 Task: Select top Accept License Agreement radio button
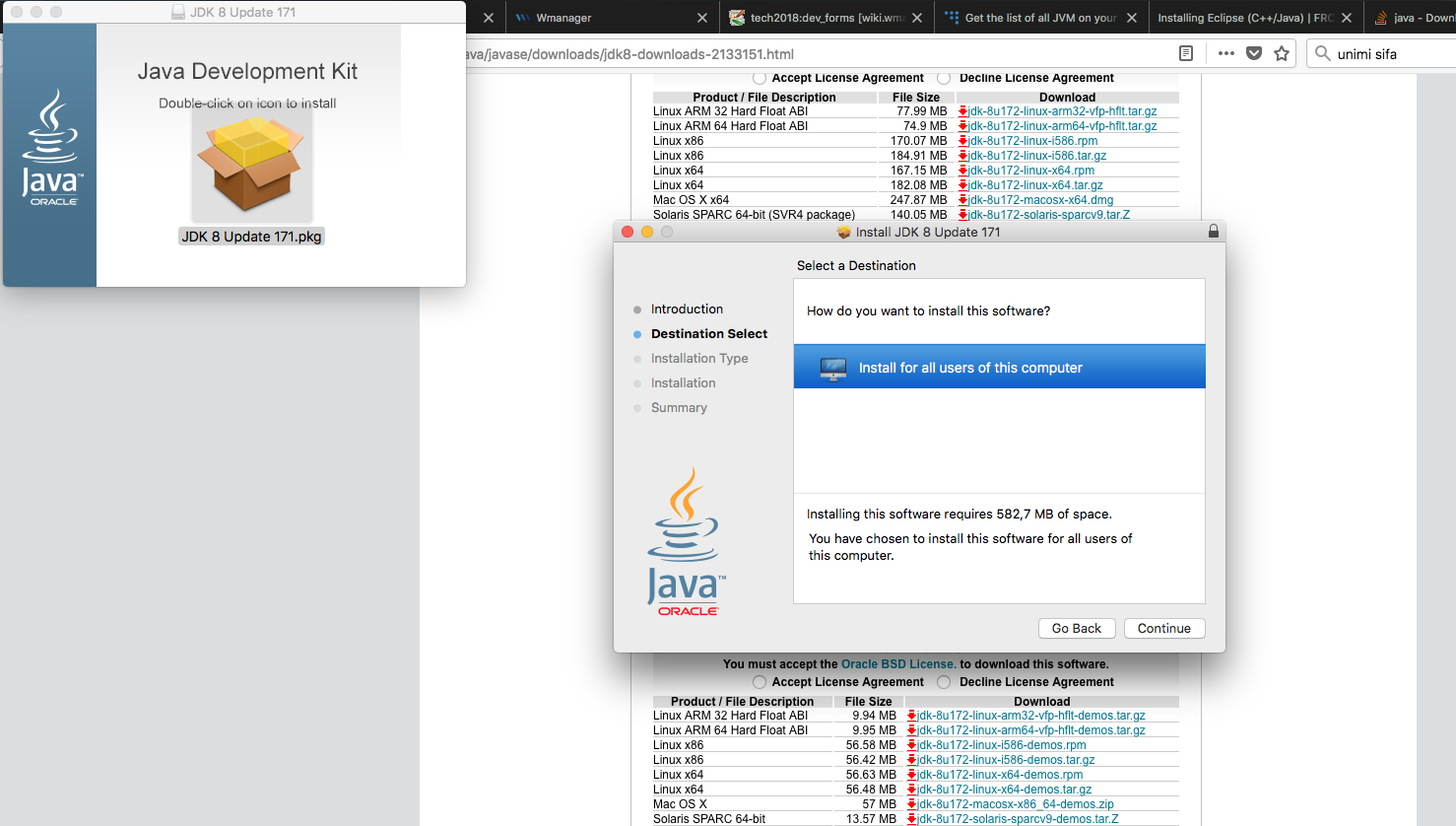(759, 78)
